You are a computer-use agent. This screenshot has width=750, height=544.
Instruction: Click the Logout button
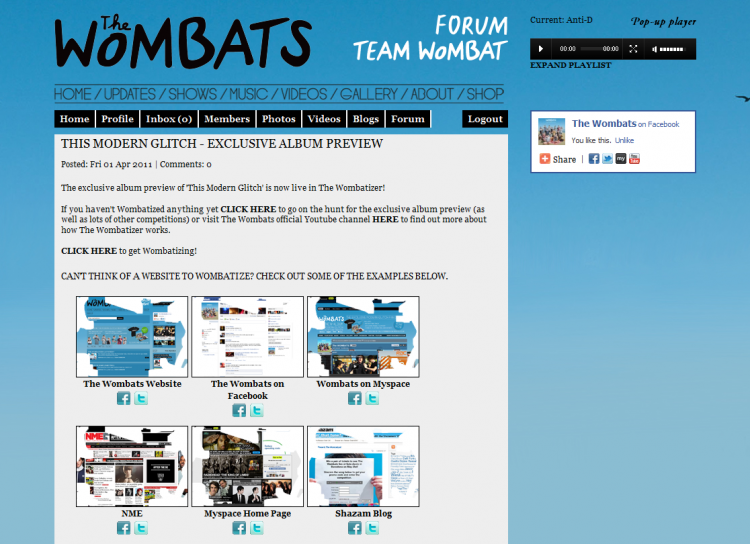[485, 119]
